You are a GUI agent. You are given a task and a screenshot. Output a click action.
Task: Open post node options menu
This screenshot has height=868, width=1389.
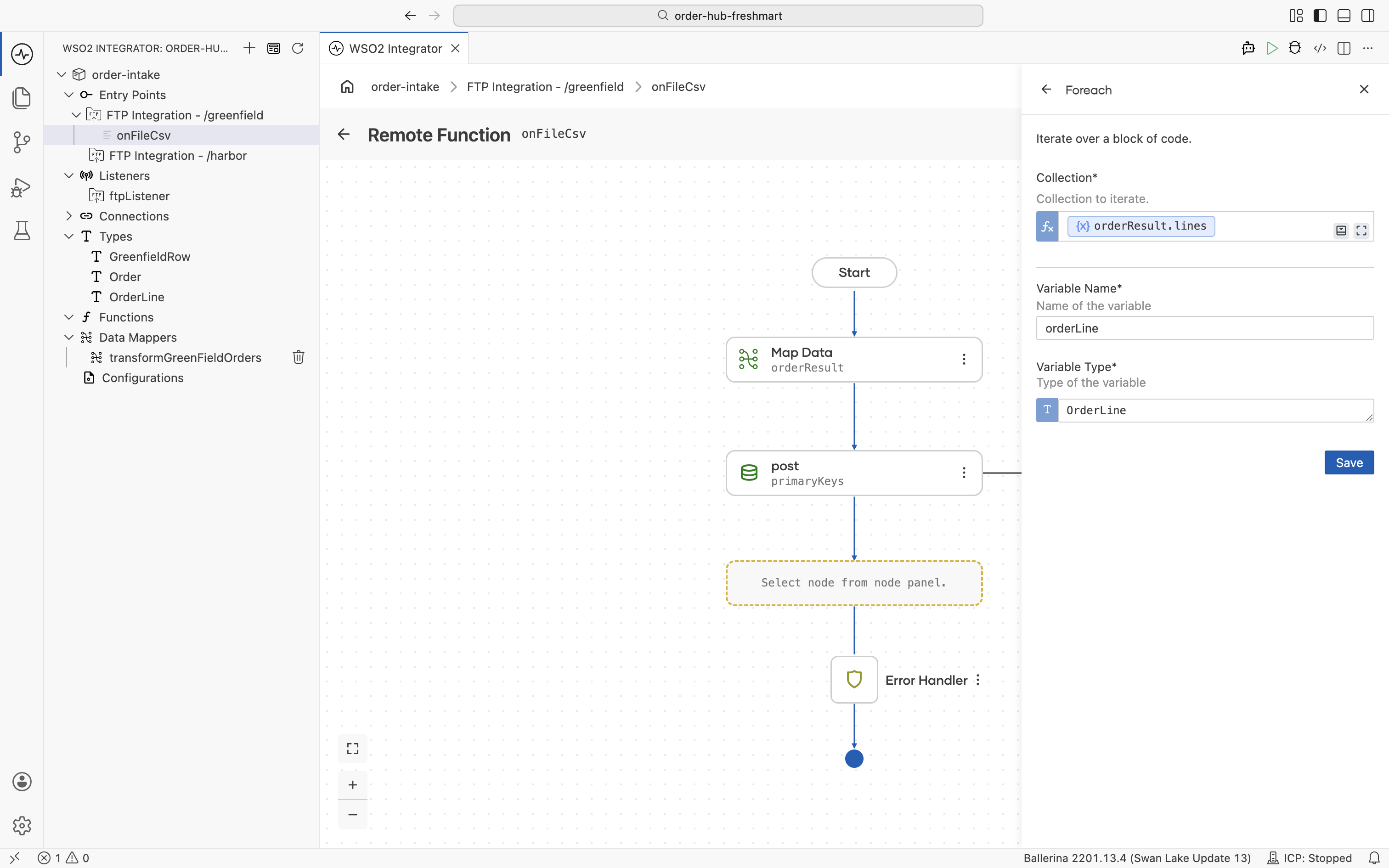coord(964,473)
